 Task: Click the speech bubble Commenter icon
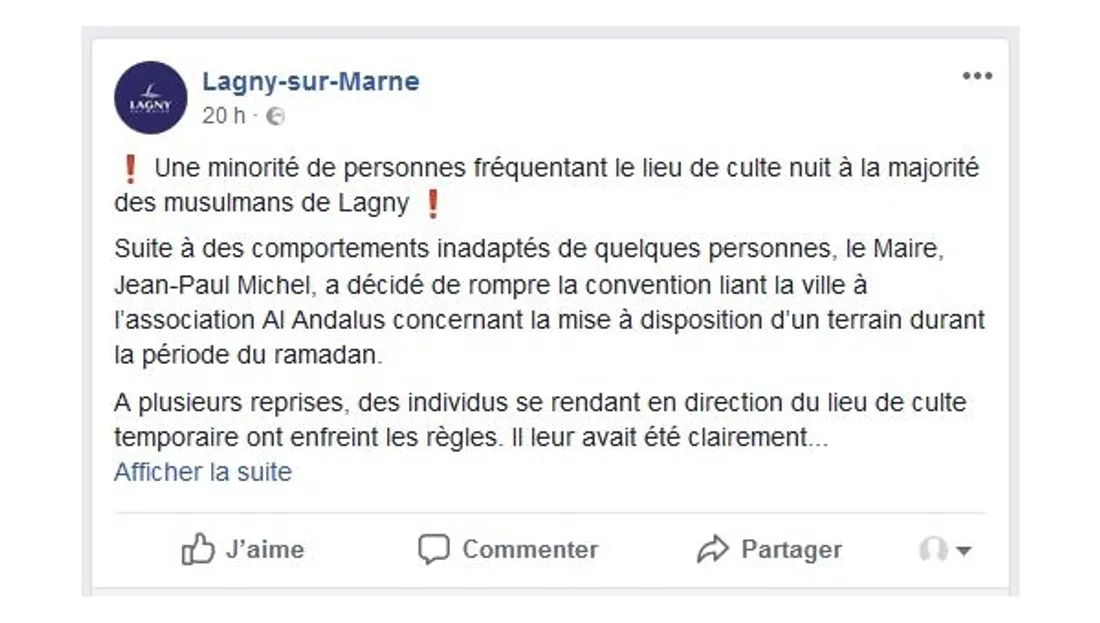tap(433, 549)
